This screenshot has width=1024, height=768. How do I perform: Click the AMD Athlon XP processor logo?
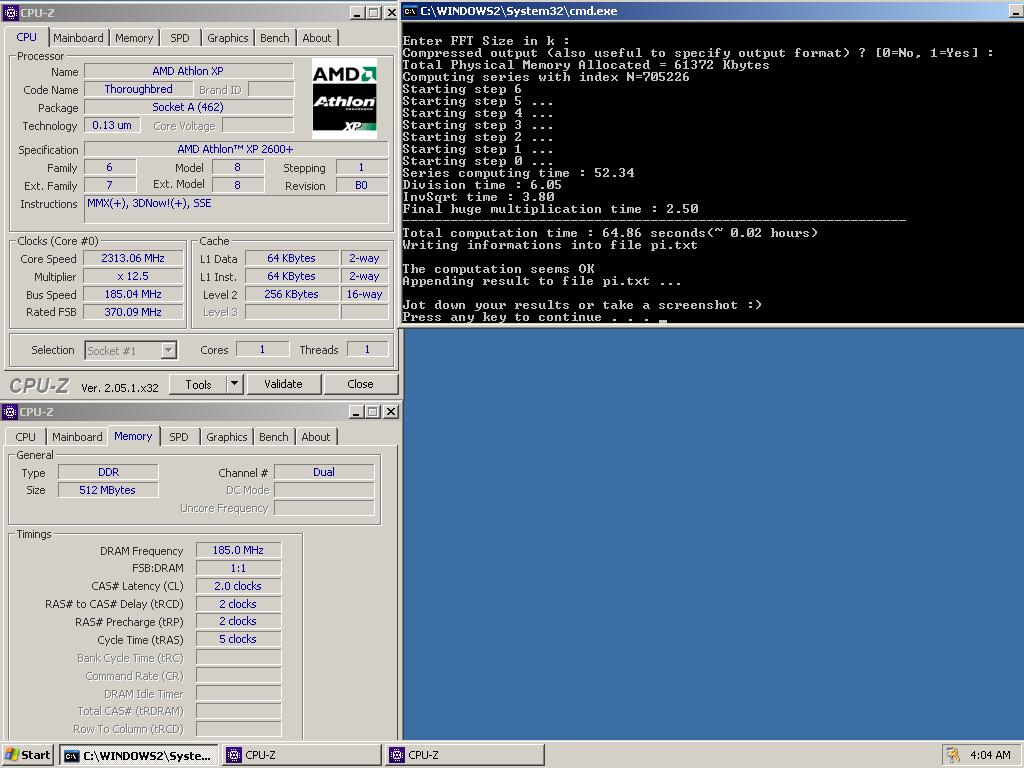pyautogui.click(x=344, y=99)
